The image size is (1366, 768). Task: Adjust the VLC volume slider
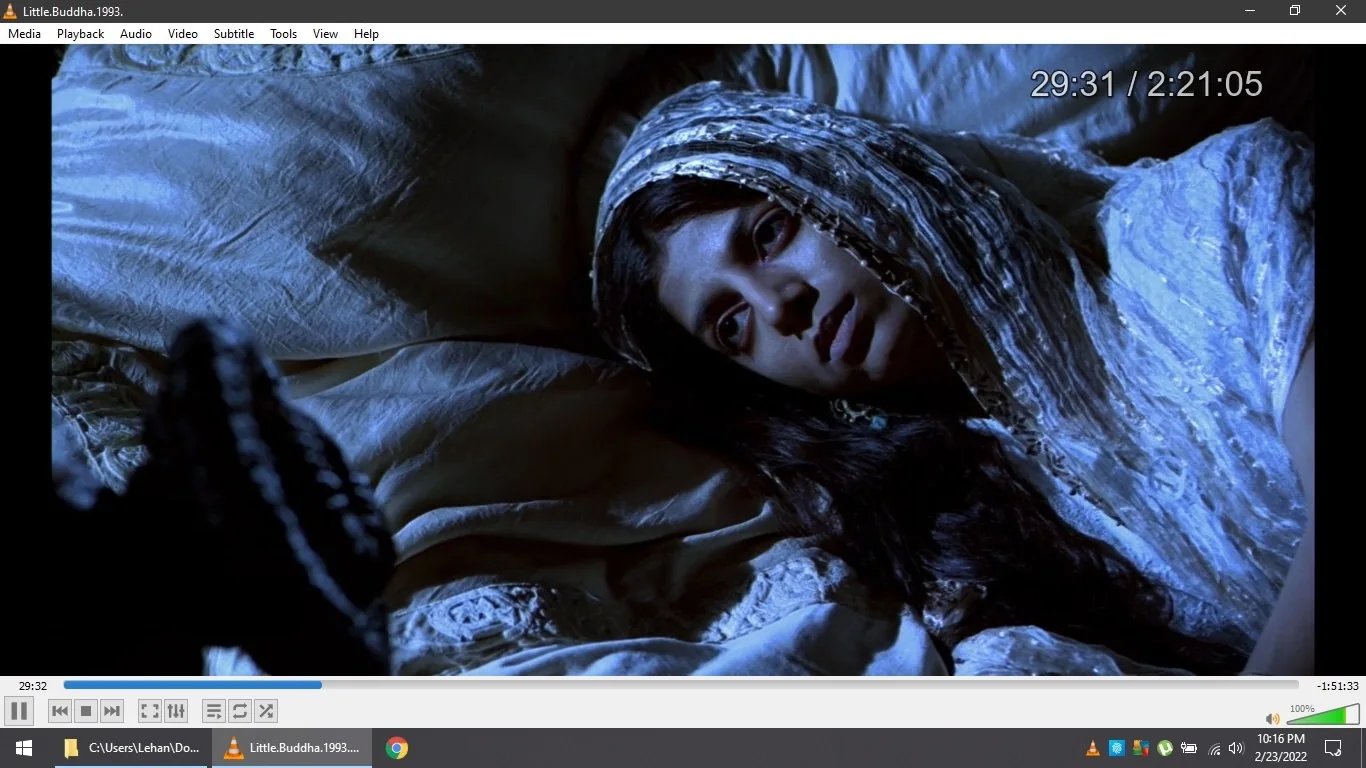(1322, 714)
